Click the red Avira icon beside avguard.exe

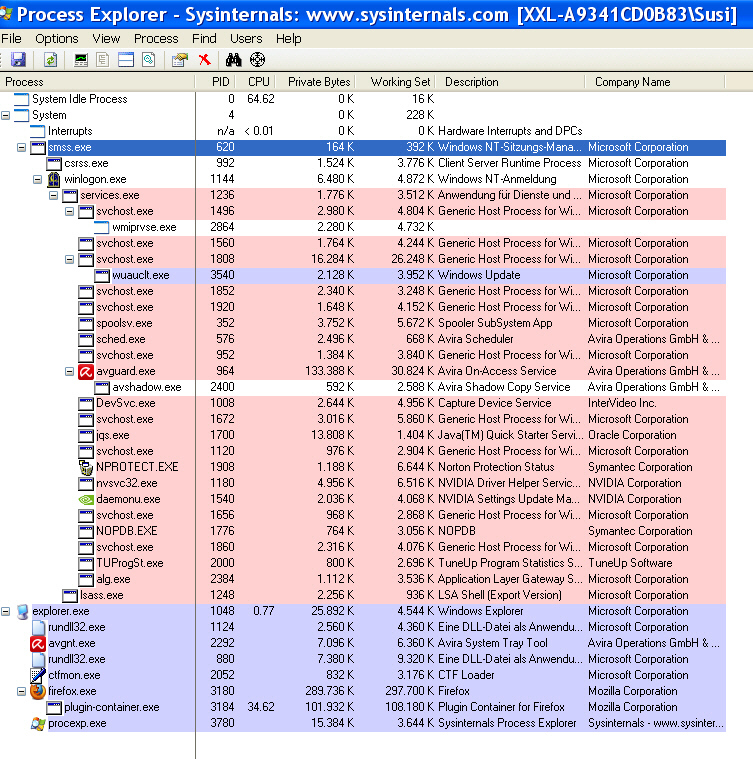click(x=86, y=371)
